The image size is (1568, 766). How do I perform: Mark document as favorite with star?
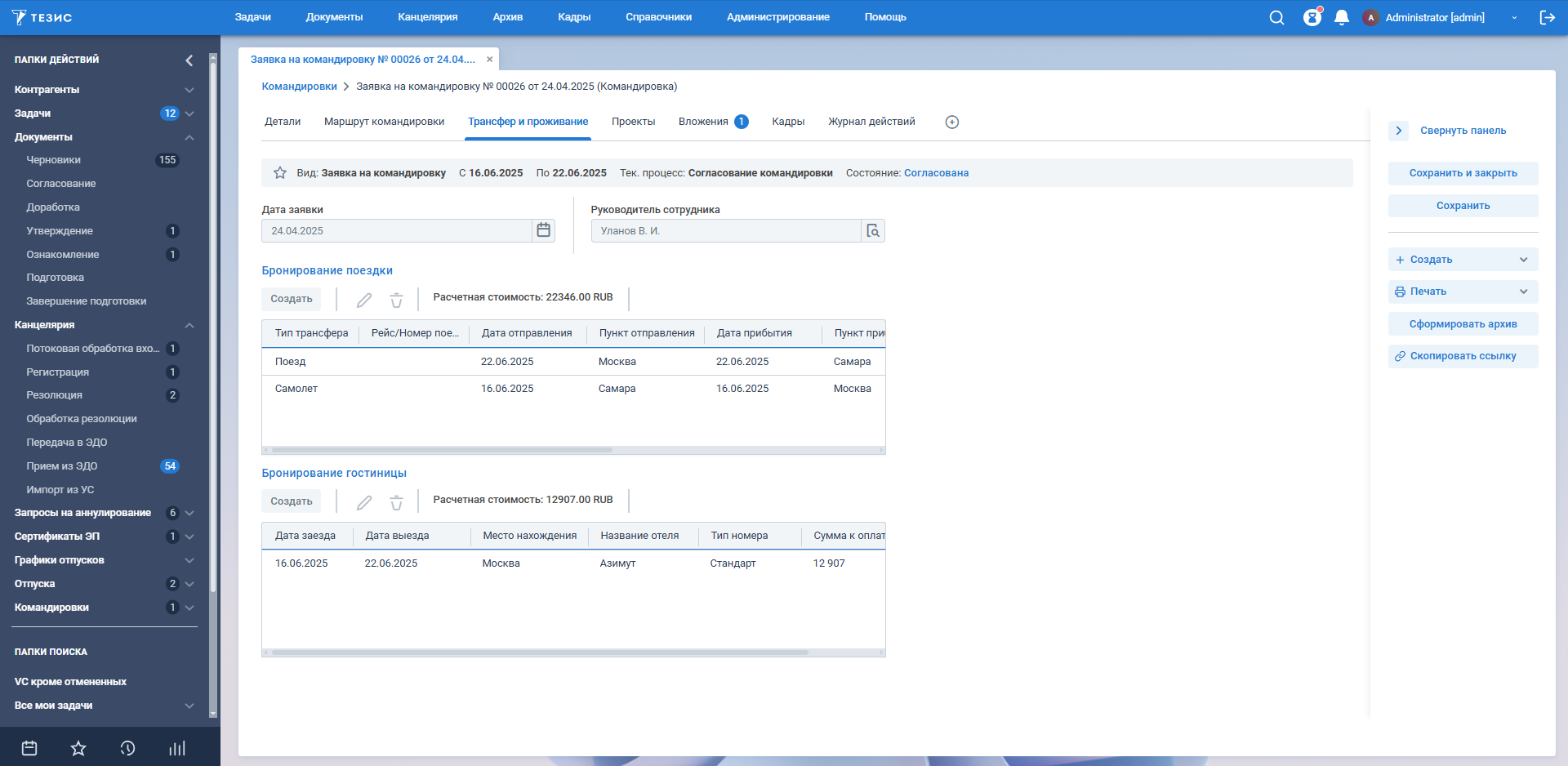[280, 173]
